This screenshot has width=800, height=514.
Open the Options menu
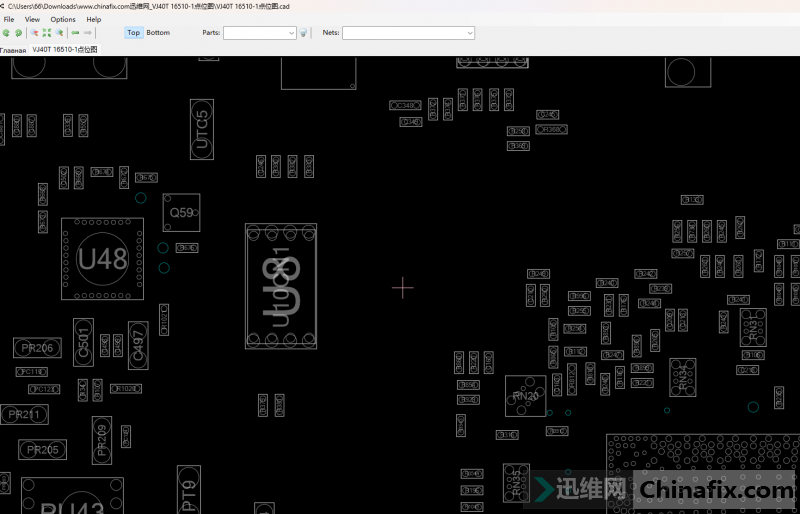[x=63, y=19]
